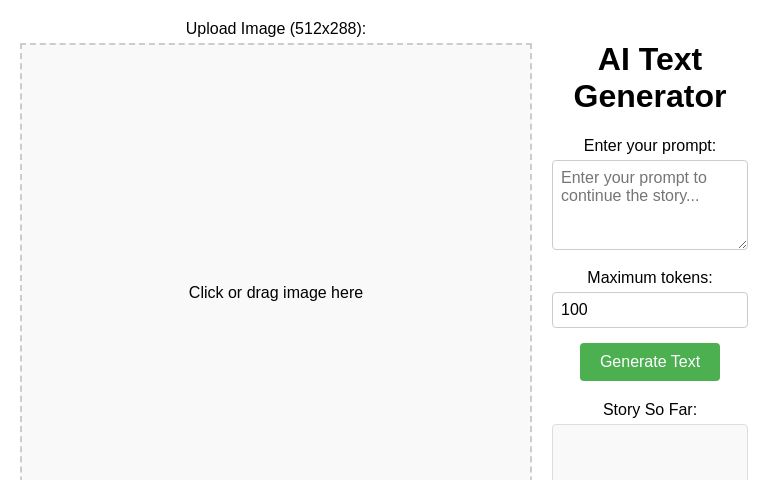Image resolution: width=768 pixels, height=480 pixels.
Task: Click the "Click or drag image here" text
Action: pos(276,293)
